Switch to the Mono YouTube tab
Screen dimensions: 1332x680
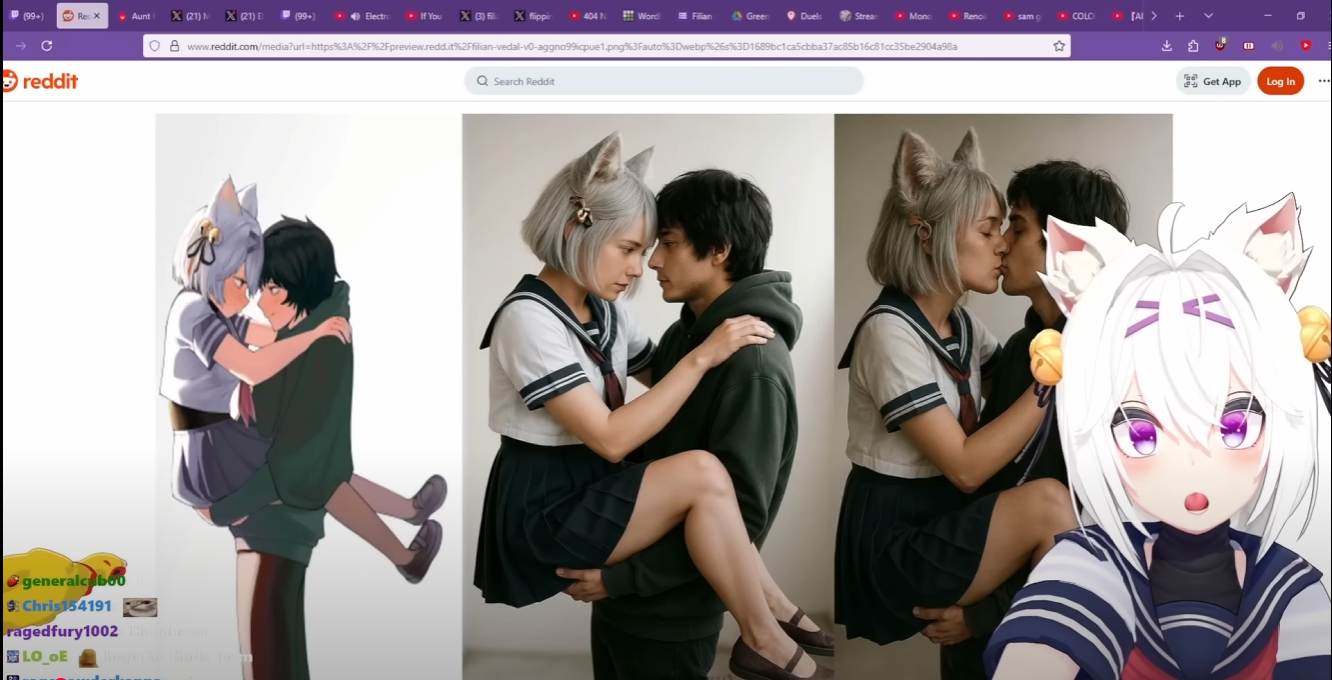pyautogui.click(x=912, y=16)
